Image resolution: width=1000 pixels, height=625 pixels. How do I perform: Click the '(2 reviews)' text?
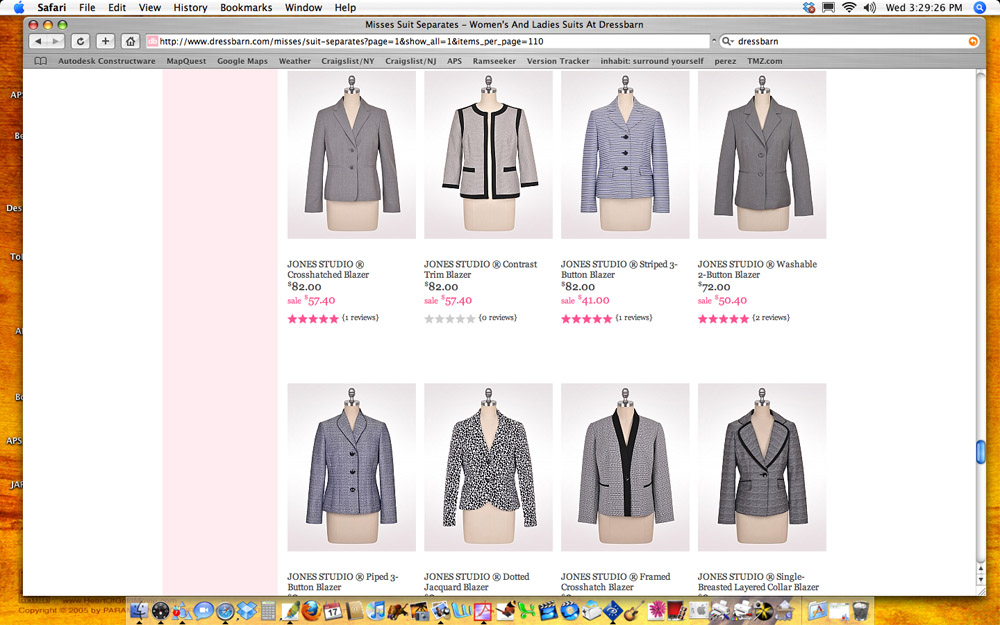tap(771, 318)
